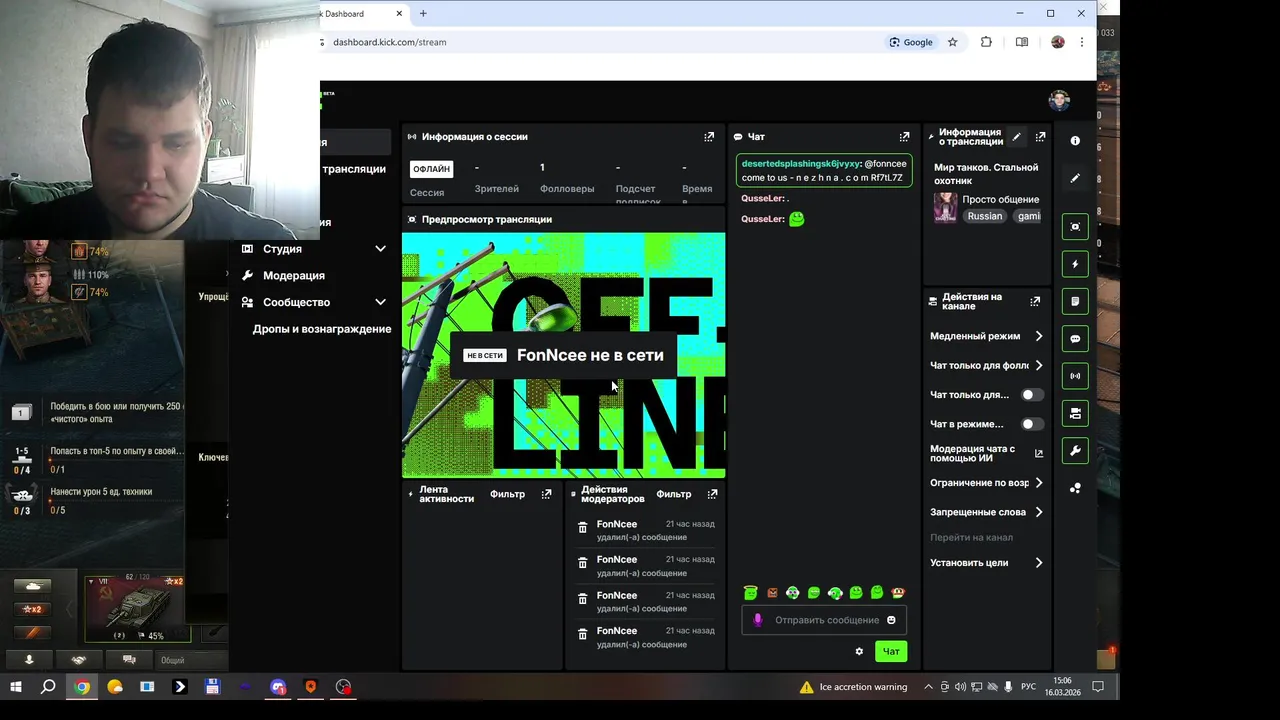Open the profile avatar menu

click(1059, 101)
